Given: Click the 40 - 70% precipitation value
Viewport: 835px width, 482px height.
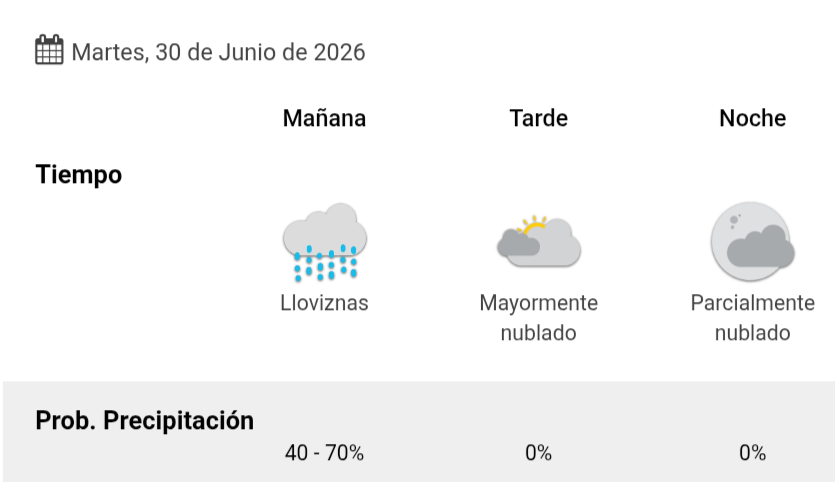Looking at the screenshot, I should pos(324,453).
